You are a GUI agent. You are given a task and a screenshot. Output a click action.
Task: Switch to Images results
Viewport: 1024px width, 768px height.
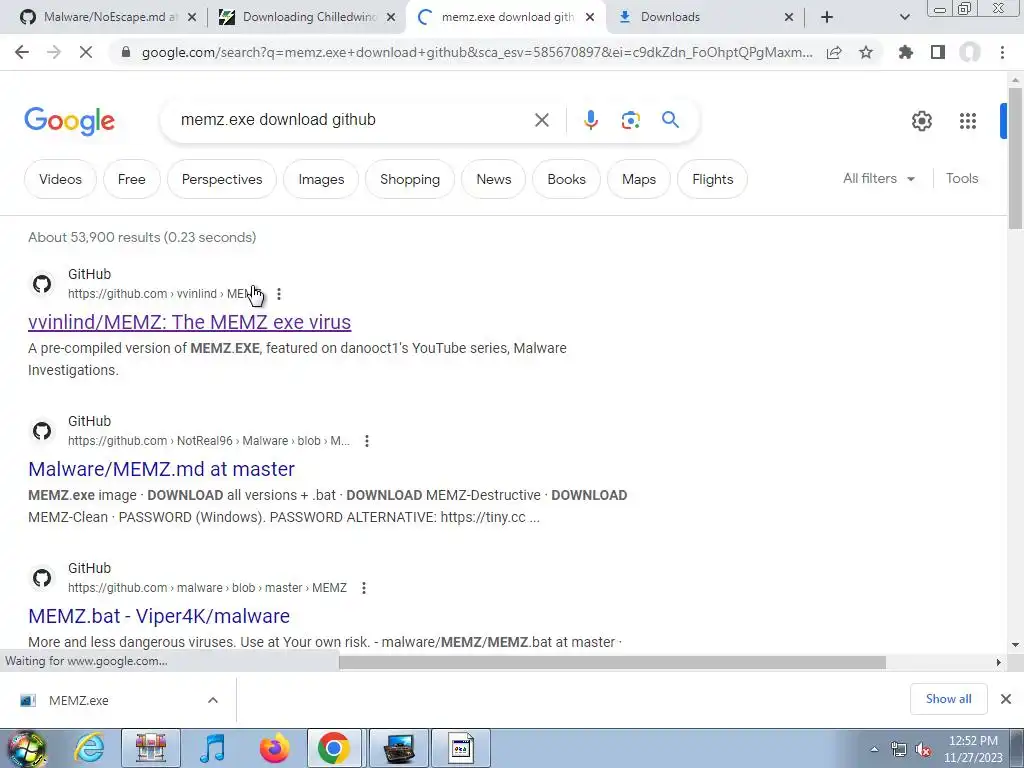321,179
